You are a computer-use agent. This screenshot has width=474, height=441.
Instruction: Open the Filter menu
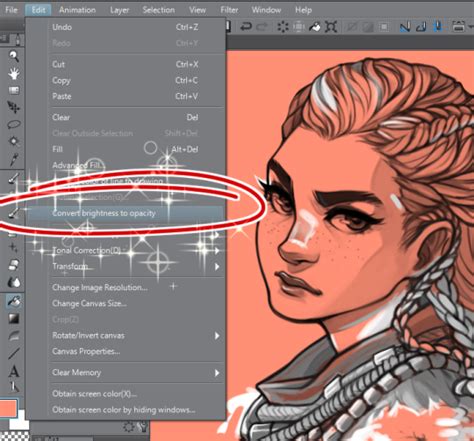pos(229,10)
